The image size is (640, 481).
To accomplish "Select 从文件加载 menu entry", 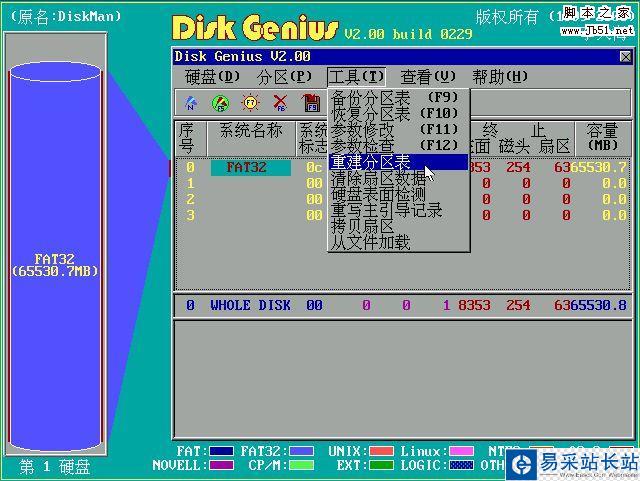I will [398, 242].
